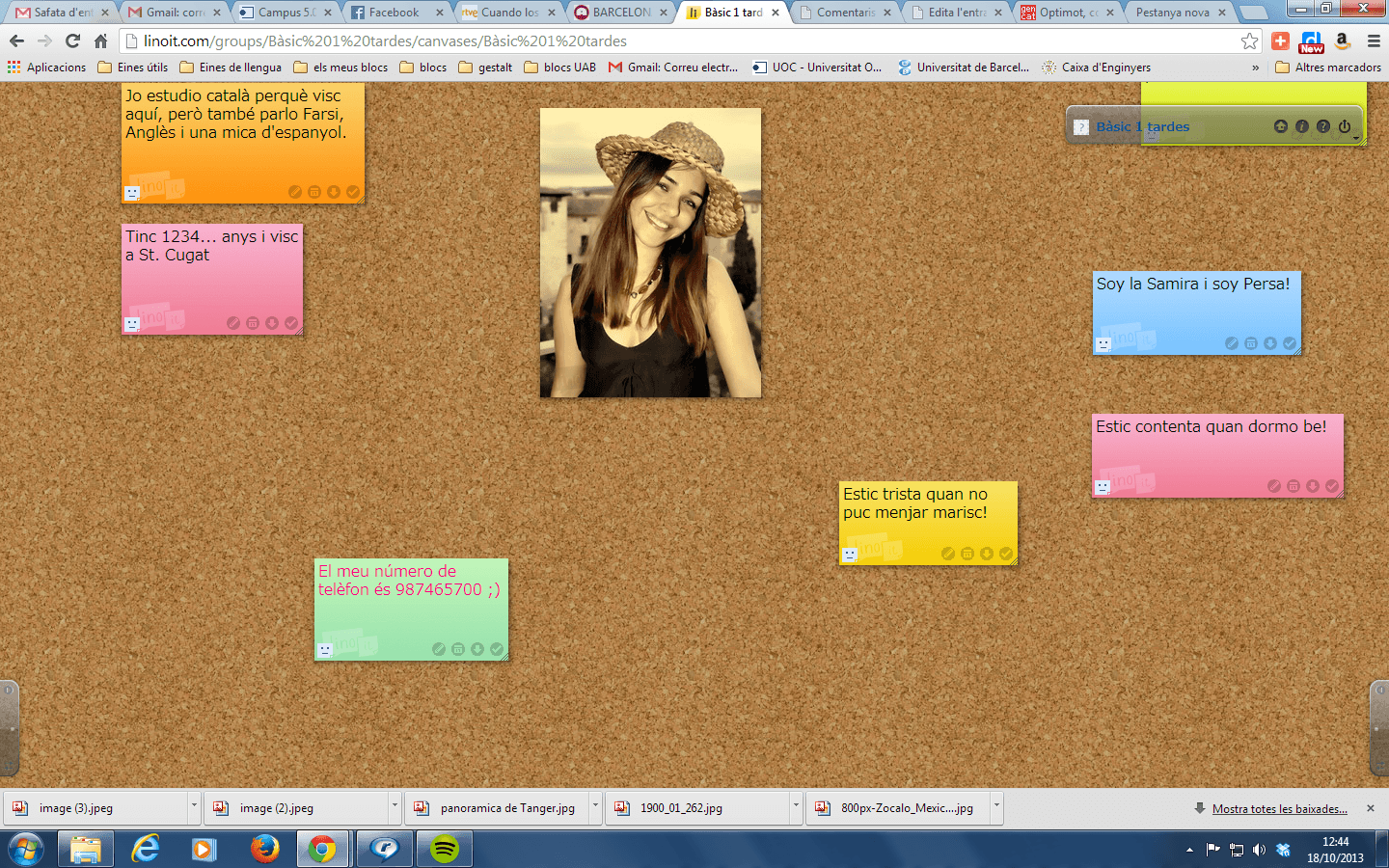The width and height of the screenshot is (1389, 868).
Task: Open help question mark in the canvas panel
Action: point(1323,126)
